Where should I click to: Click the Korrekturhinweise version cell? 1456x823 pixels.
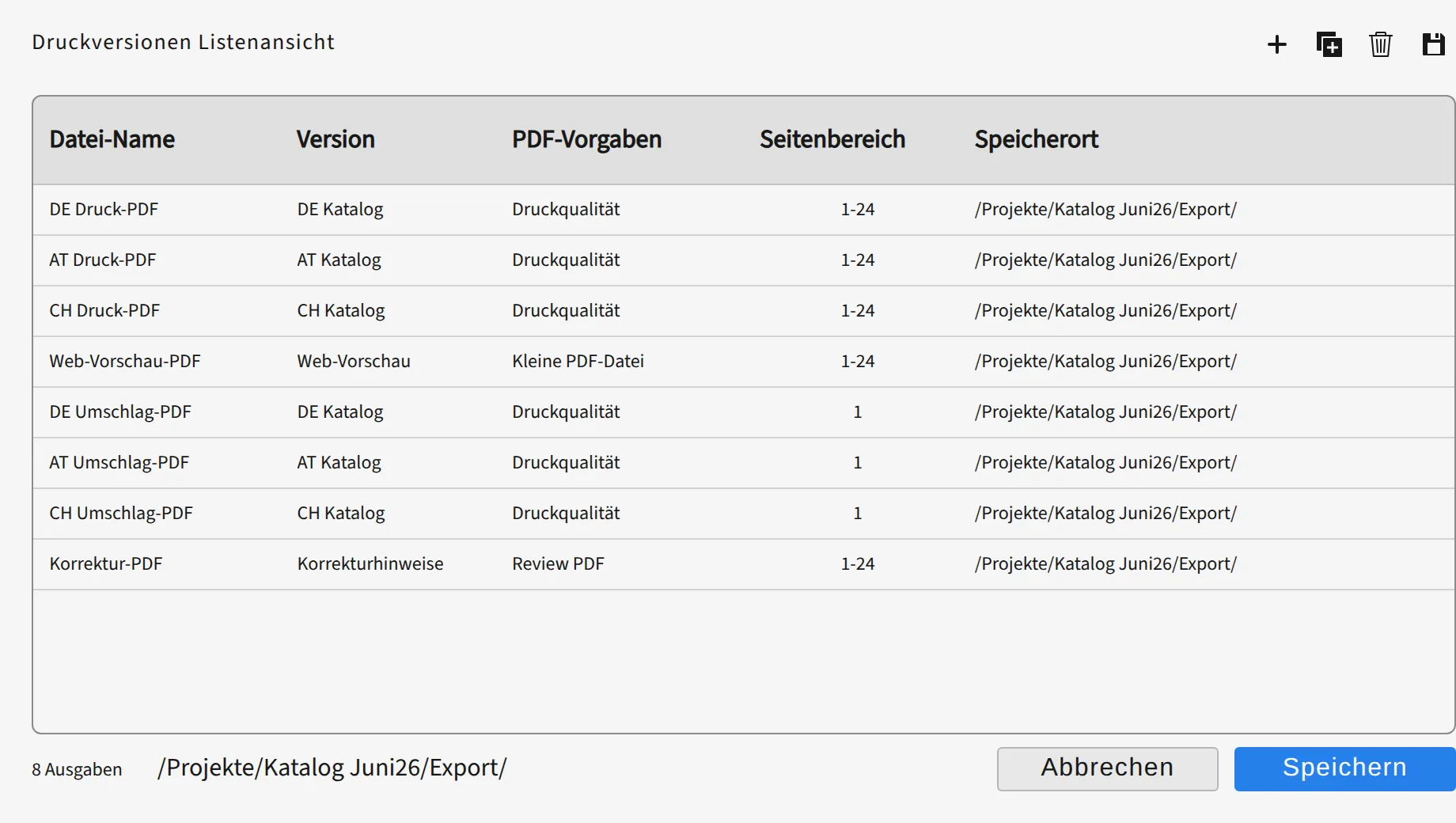[x=370, y=564]
